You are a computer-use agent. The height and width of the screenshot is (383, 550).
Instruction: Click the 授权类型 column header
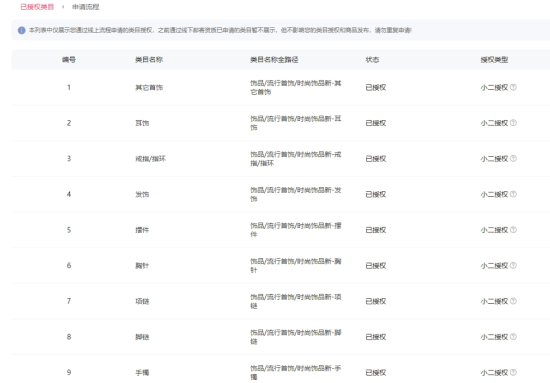click(x=494, y=60)
